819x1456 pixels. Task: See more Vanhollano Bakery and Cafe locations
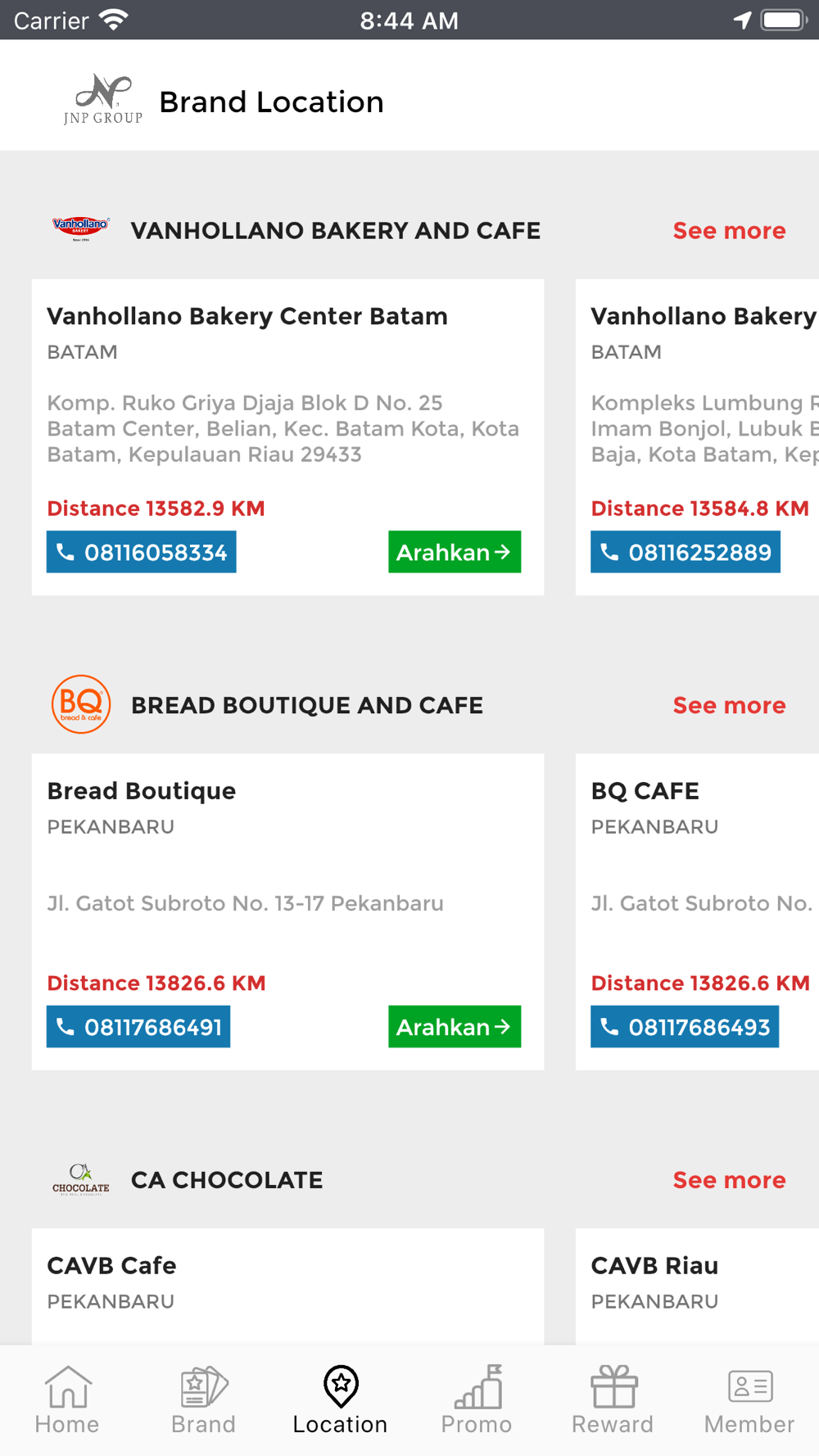pos(729,231)
